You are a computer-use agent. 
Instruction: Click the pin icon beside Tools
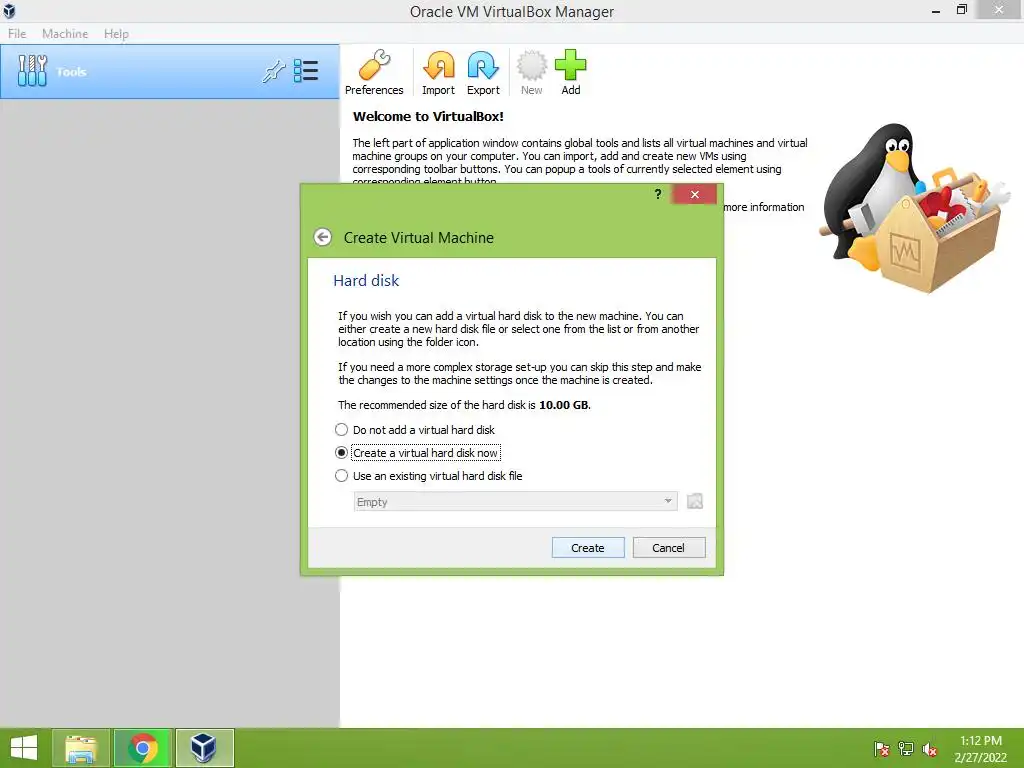coord(274,71)
